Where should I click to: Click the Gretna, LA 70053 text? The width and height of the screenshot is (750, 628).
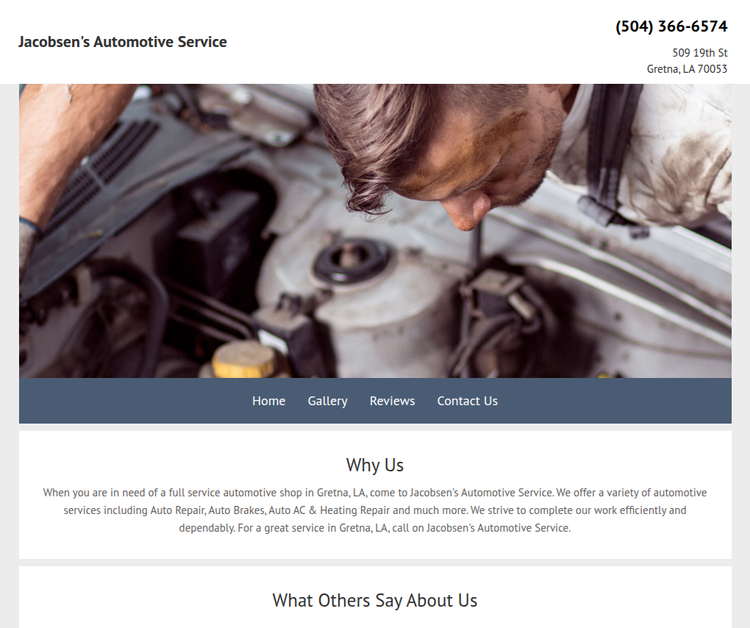(x=687, y=69)
